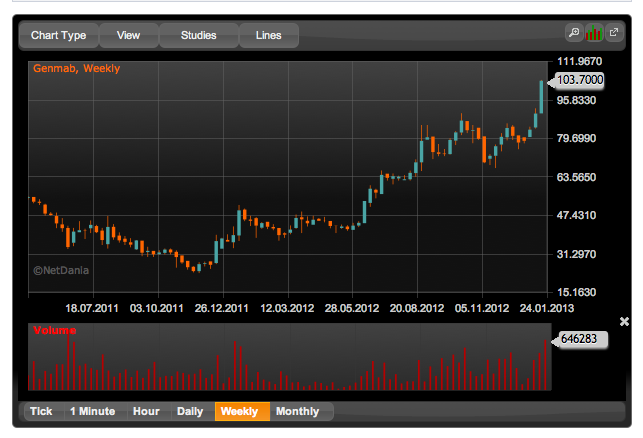Click the NetDania copyright watermark

[61, 270]
